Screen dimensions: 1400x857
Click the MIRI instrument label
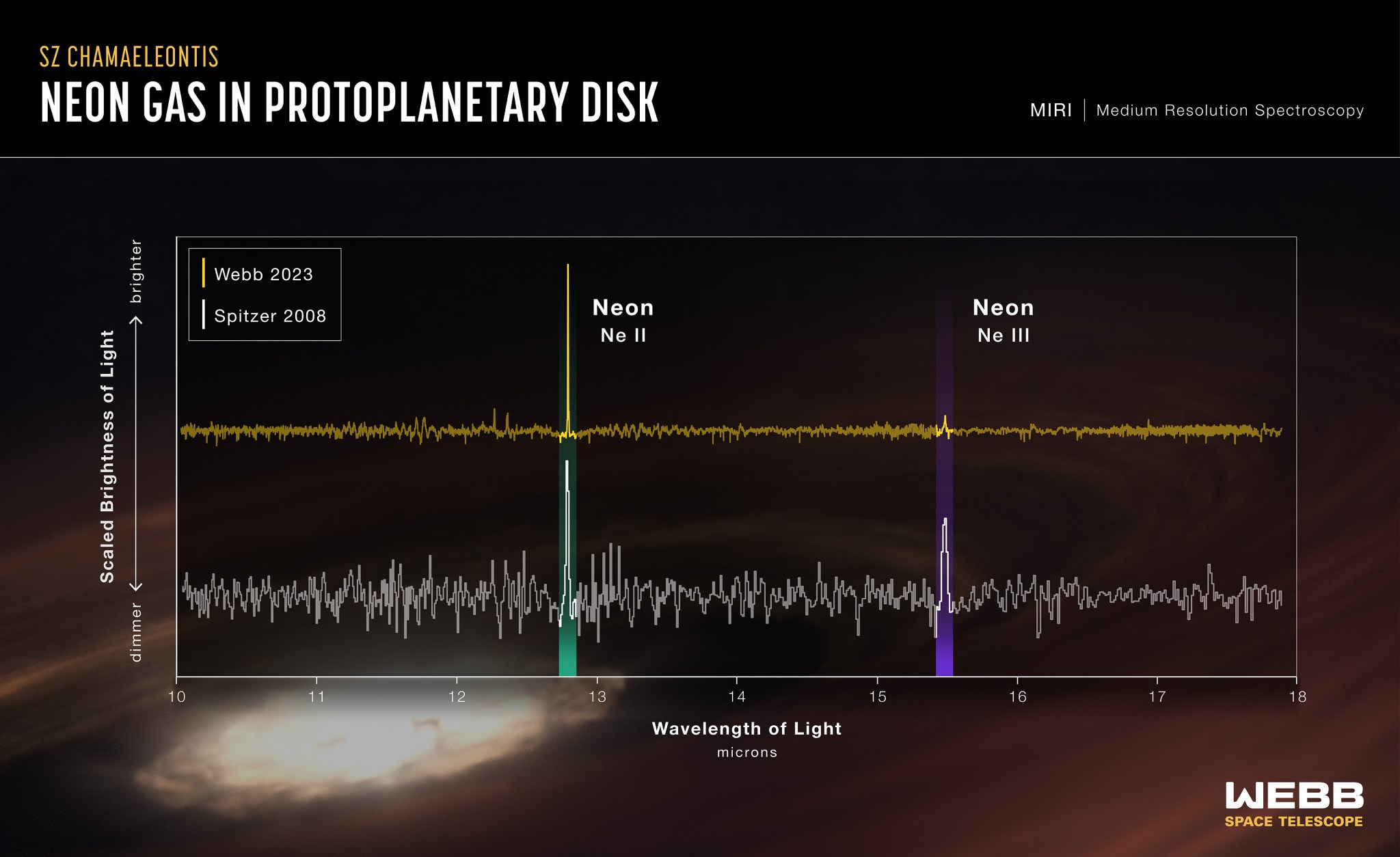(x=1051, y=110)
